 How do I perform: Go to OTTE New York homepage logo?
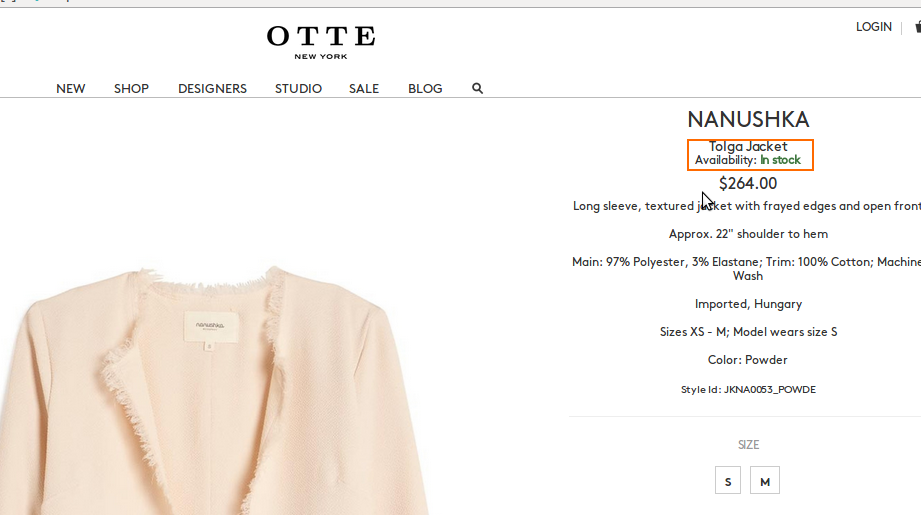click(x=321, y=42)
